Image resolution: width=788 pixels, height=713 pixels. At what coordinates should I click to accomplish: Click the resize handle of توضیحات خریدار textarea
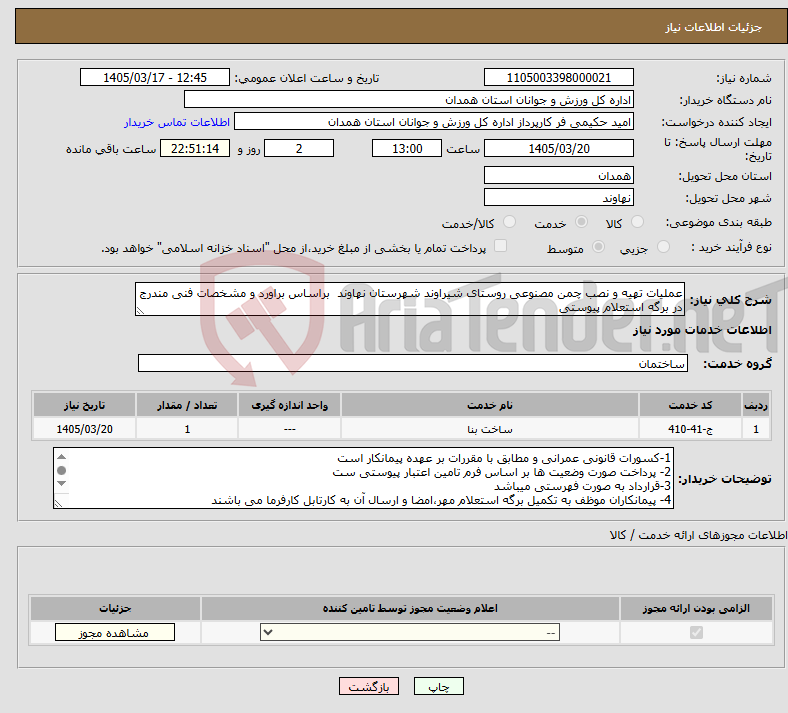[58, 503]
